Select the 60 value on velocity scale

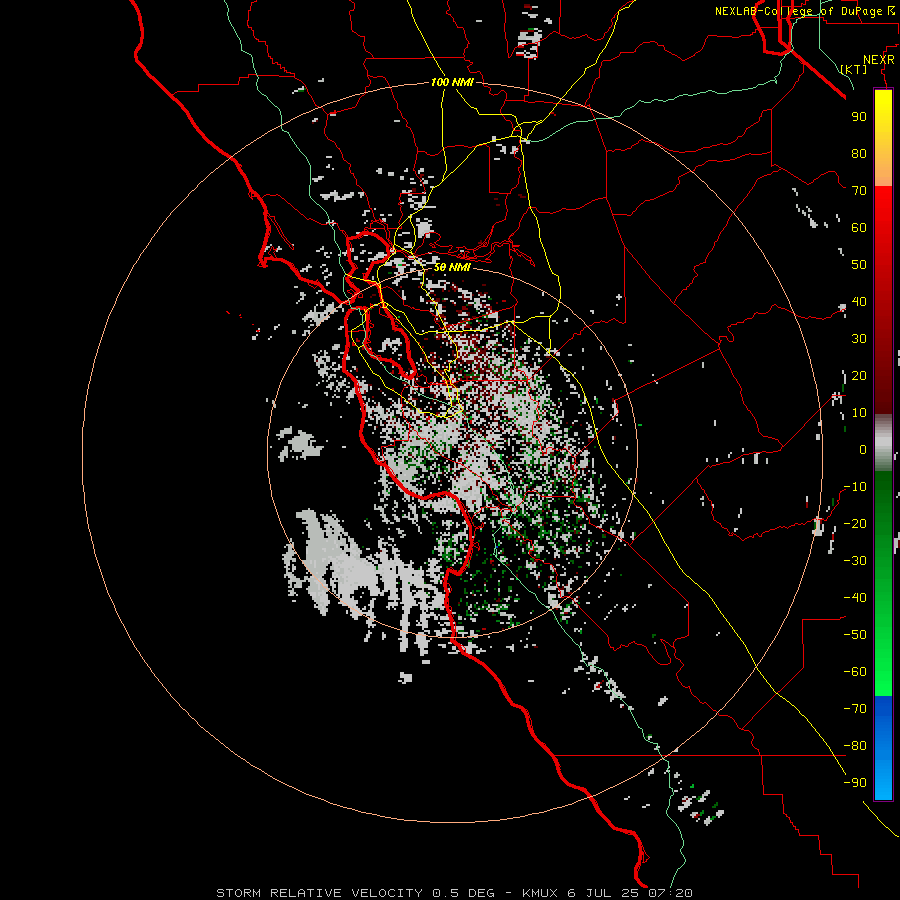tap(859, 228)
